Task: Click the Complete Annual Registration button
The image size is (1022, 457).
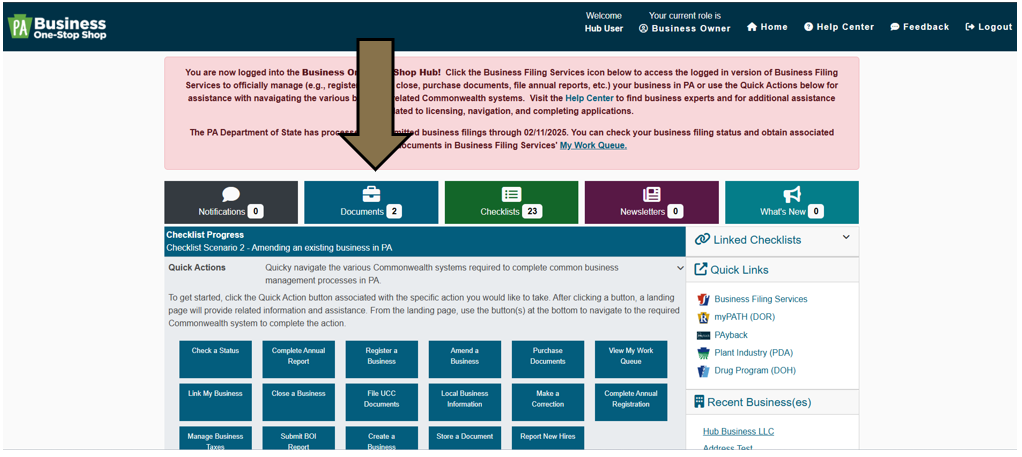Action: [x=631, y=402]
